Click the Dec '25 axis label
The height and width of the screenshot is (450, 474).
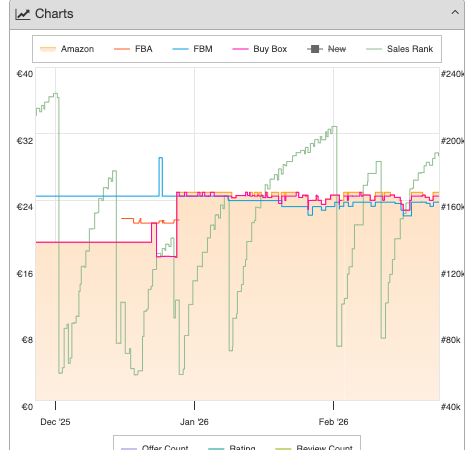55,422
